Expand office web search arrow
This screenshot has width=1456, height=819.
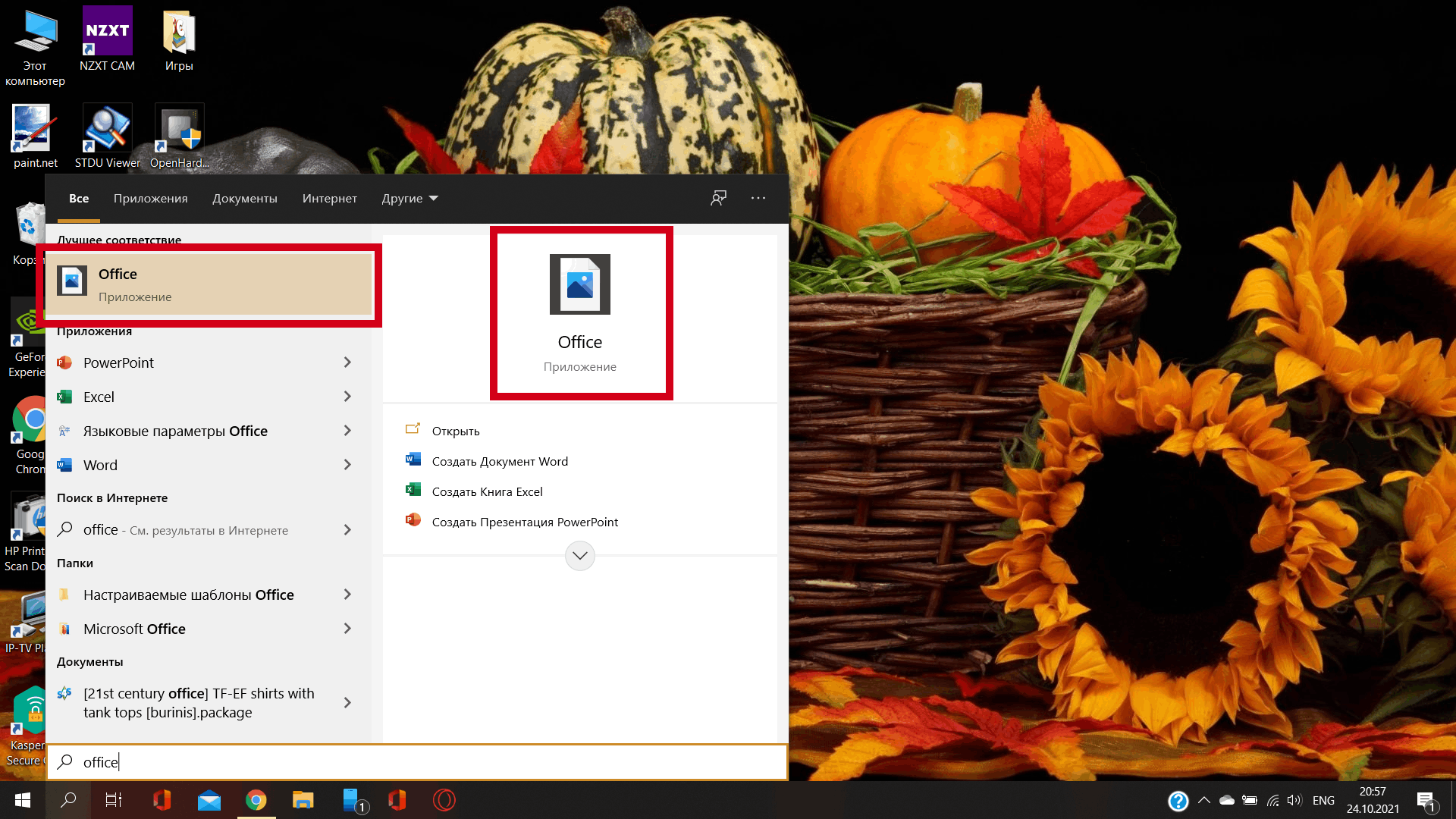(347, 530)
